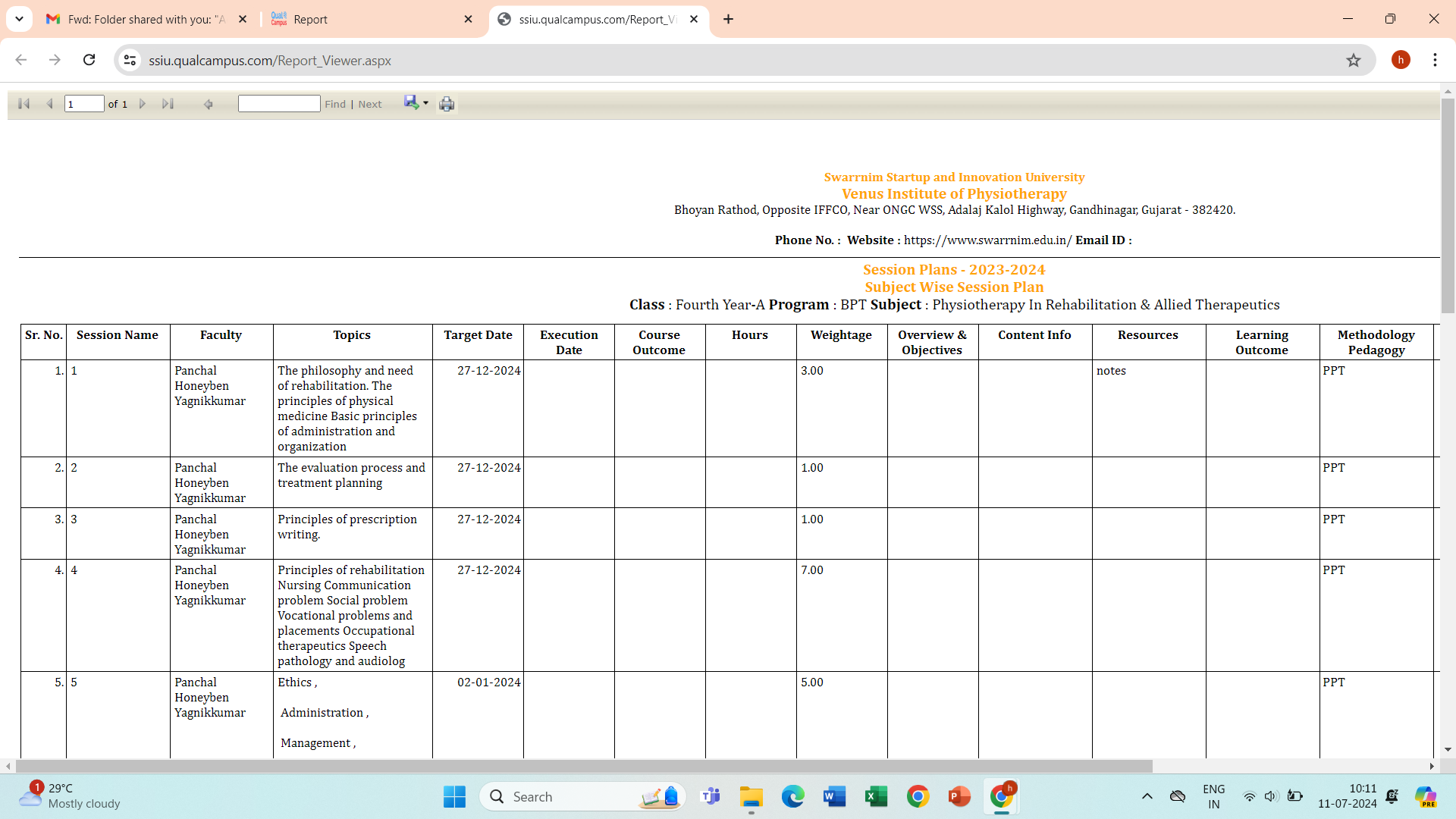This screenshot has height=819, width=1456.
Task: Print the report
Action: 447,104
